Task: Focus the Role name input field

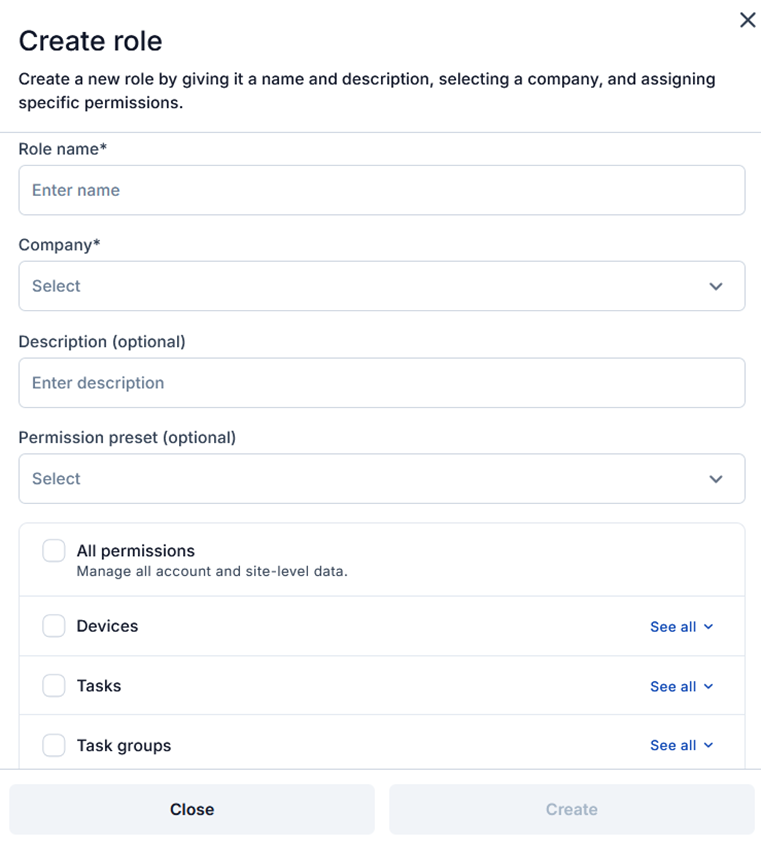Action: click(x=381, y=190)
